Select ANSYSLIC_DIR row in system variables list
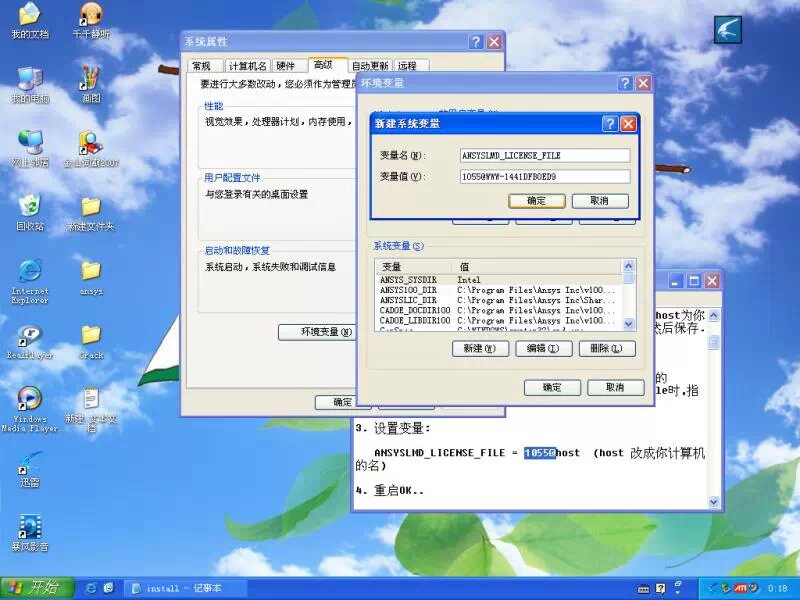Image resolution: width=800 pixels, height=600 pixels. click(x=410, y=300)
